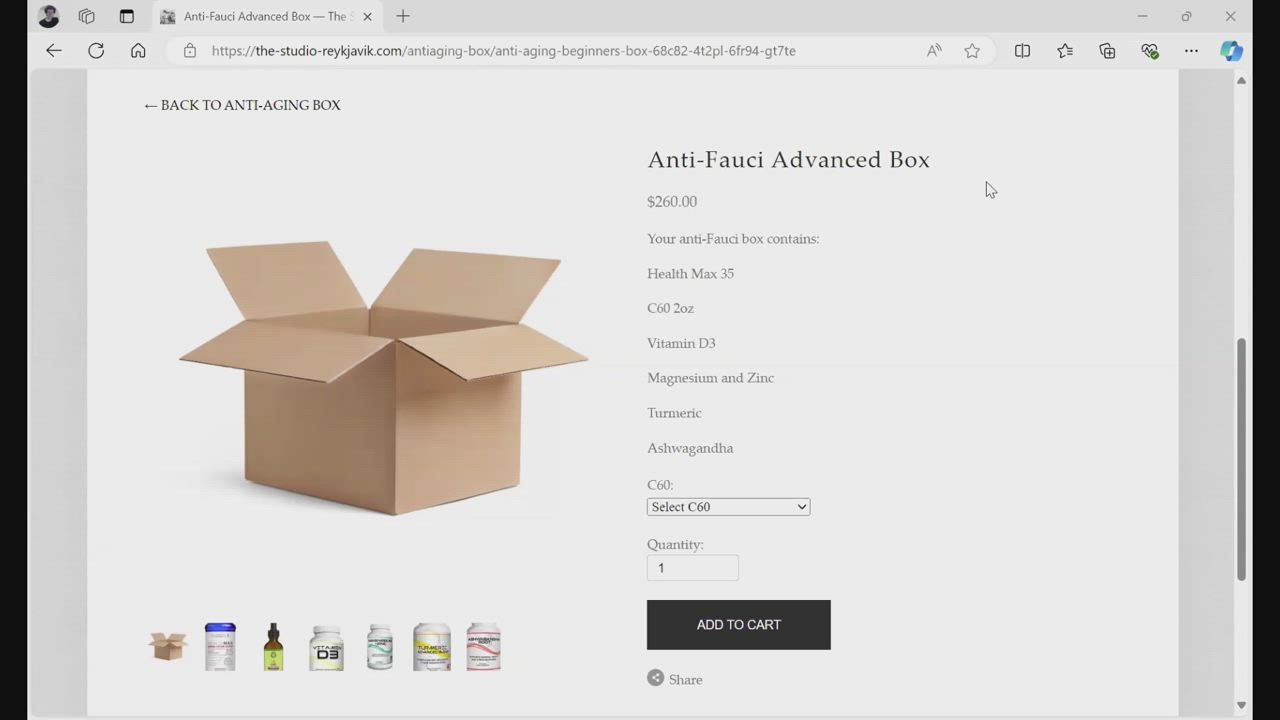Click the address bar URL
Screen dimensions: 1280x720
pos(503,50)
